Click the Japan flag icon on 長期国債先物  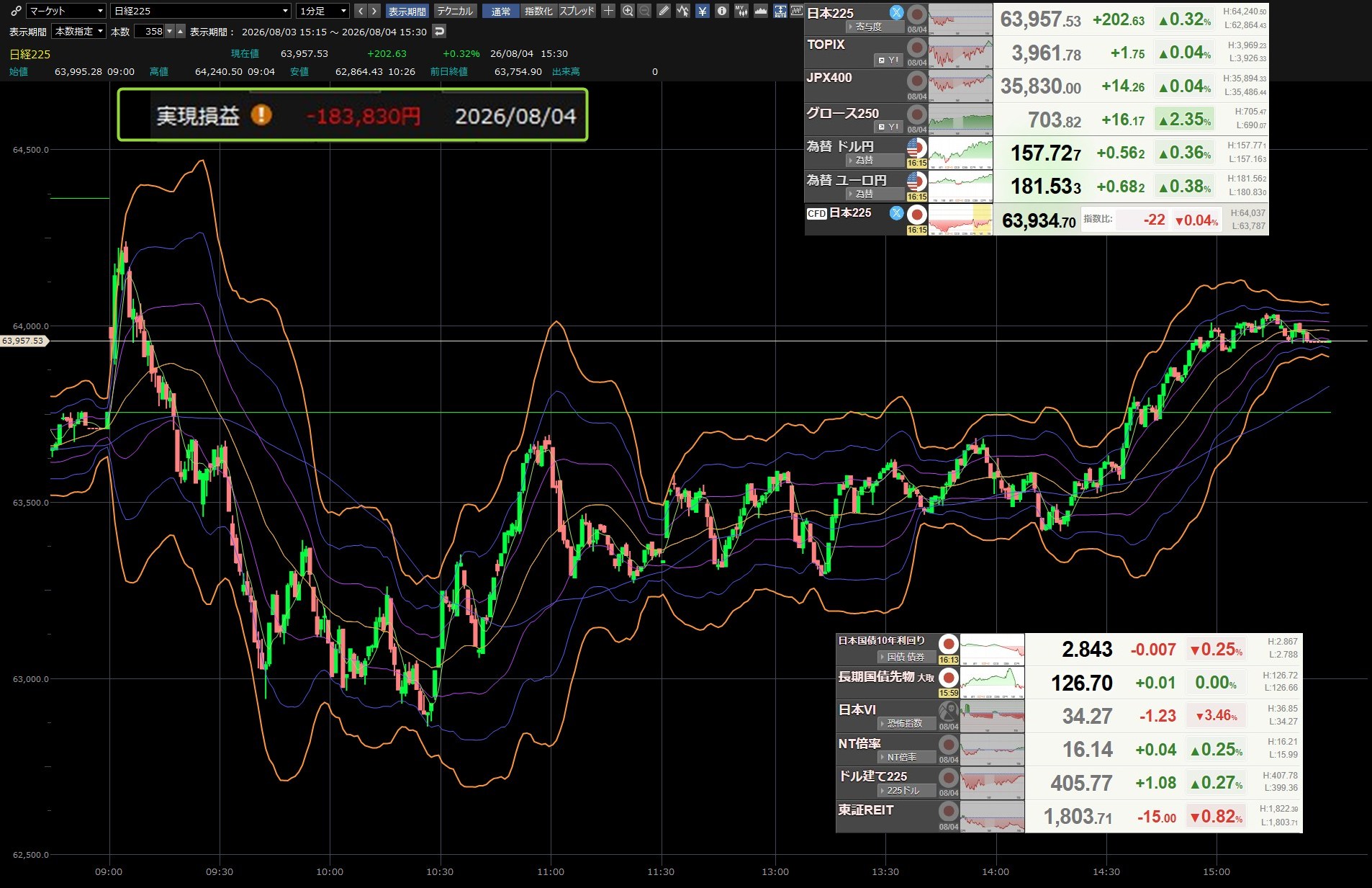click(x=949, y=678)
